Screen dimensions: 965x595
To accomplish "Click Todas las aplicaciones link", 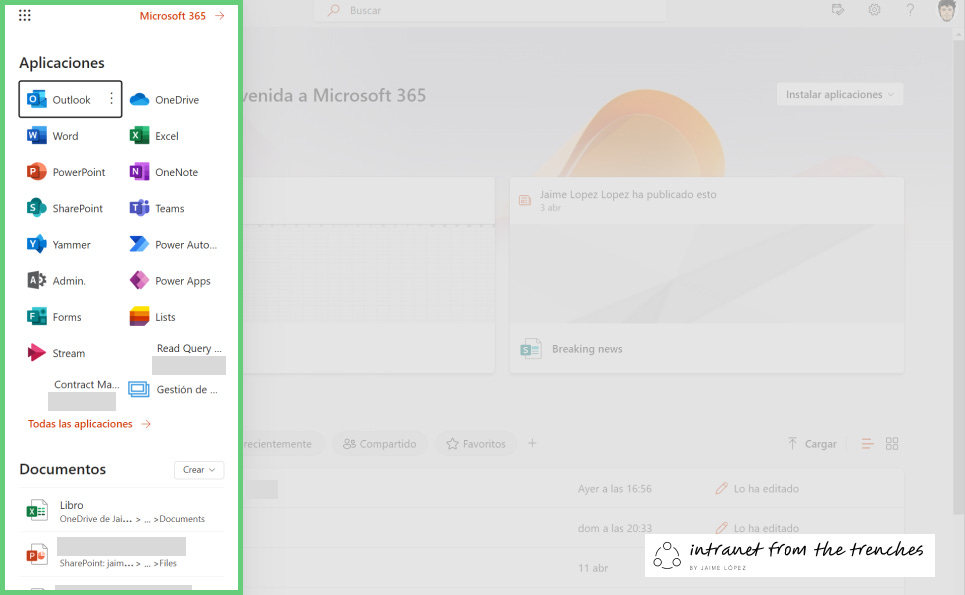I will point(89,424).
